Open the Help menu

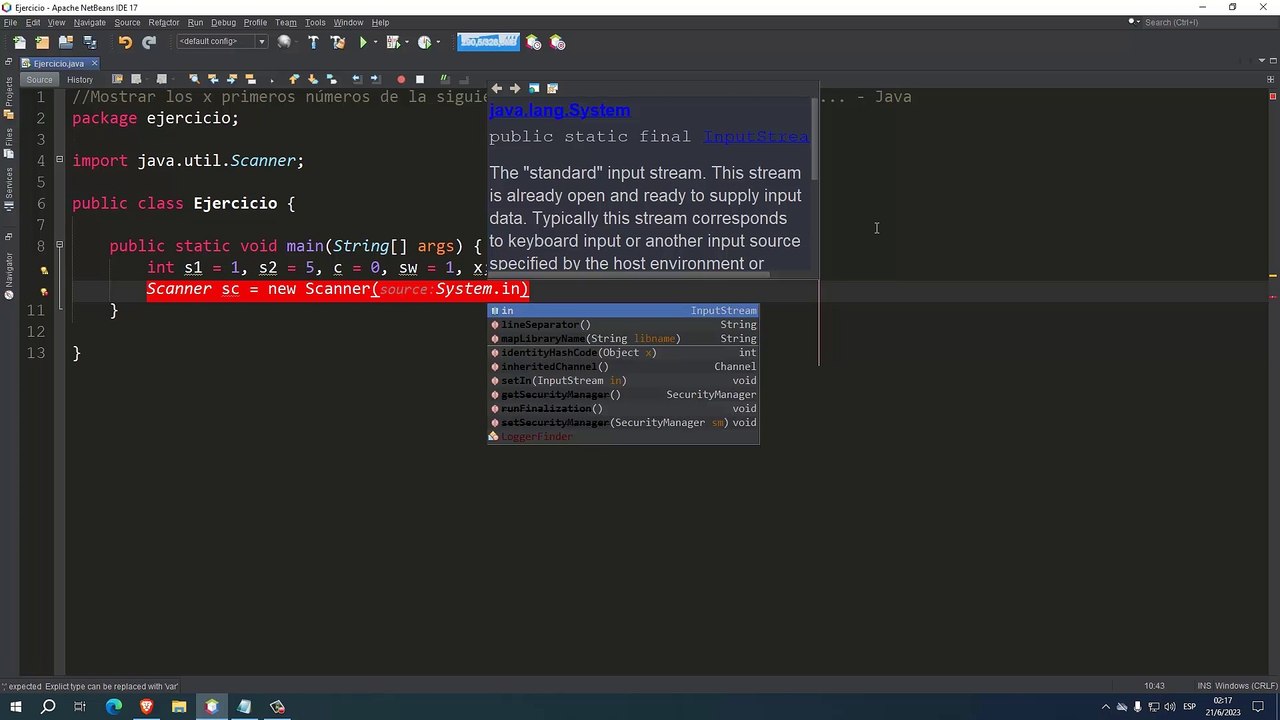click(380, 22)
